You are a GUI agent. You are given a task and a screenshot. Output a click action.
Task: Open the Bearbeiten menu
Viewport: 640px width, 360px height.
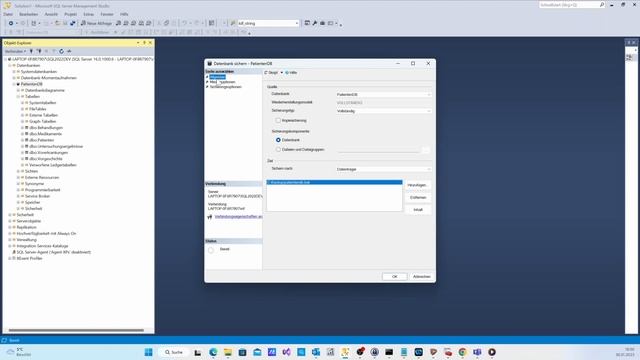(x=29, y=14)
